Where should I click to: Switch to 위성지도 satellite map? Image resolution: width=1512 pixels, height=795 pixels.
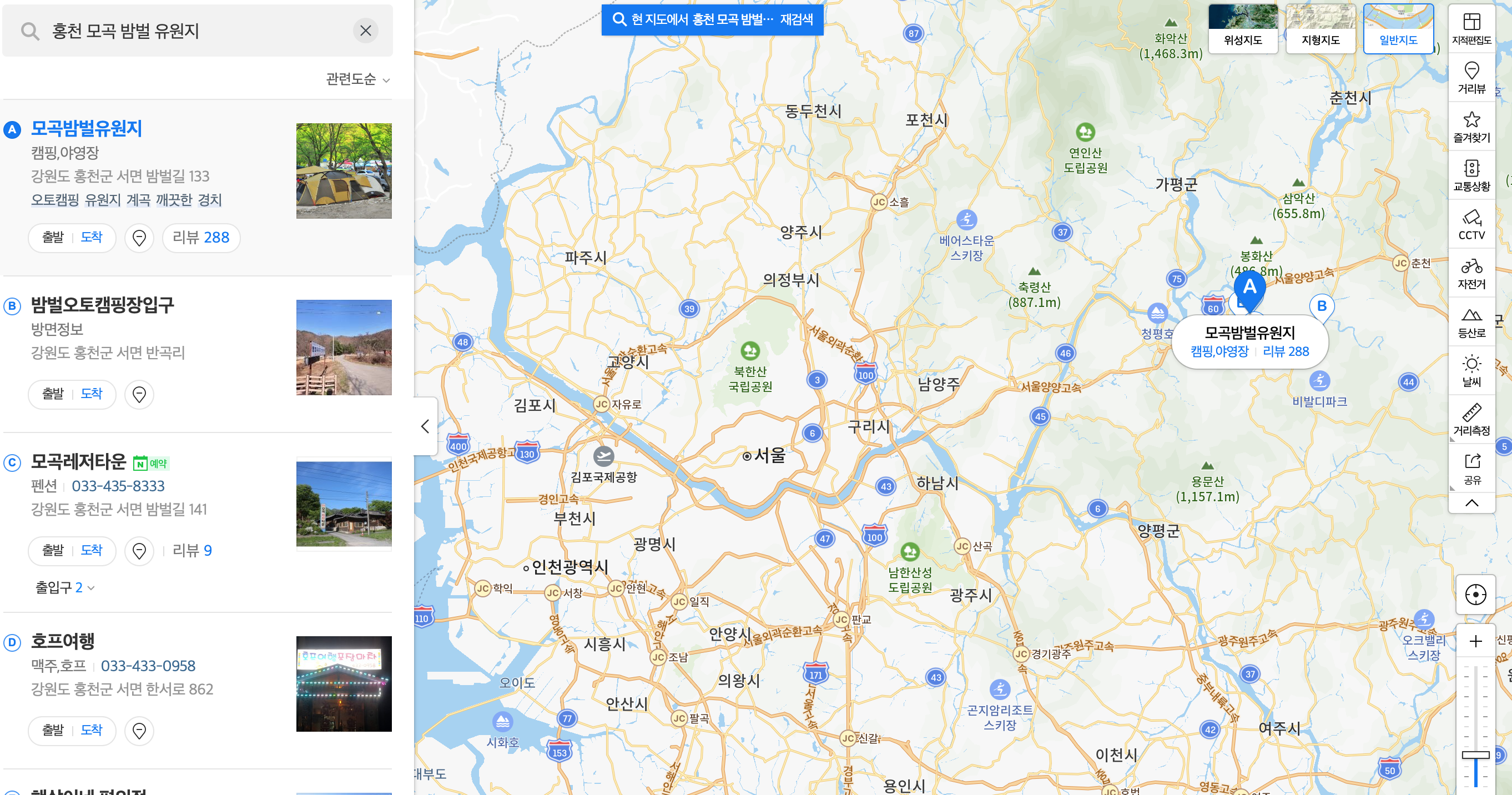point(1243,29)
